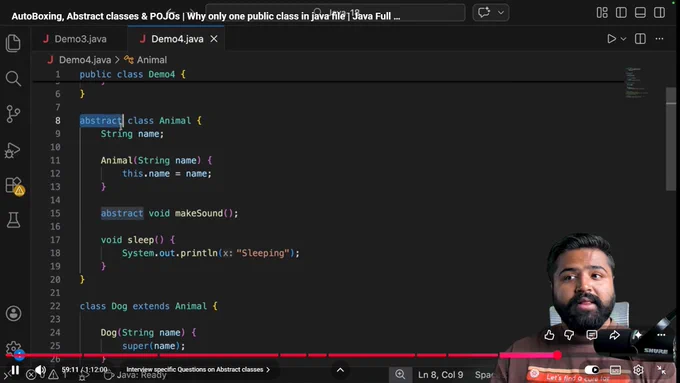Click 'String name;' on line 9
This screenshot has width=680, height=383.
tap(132, 134)
